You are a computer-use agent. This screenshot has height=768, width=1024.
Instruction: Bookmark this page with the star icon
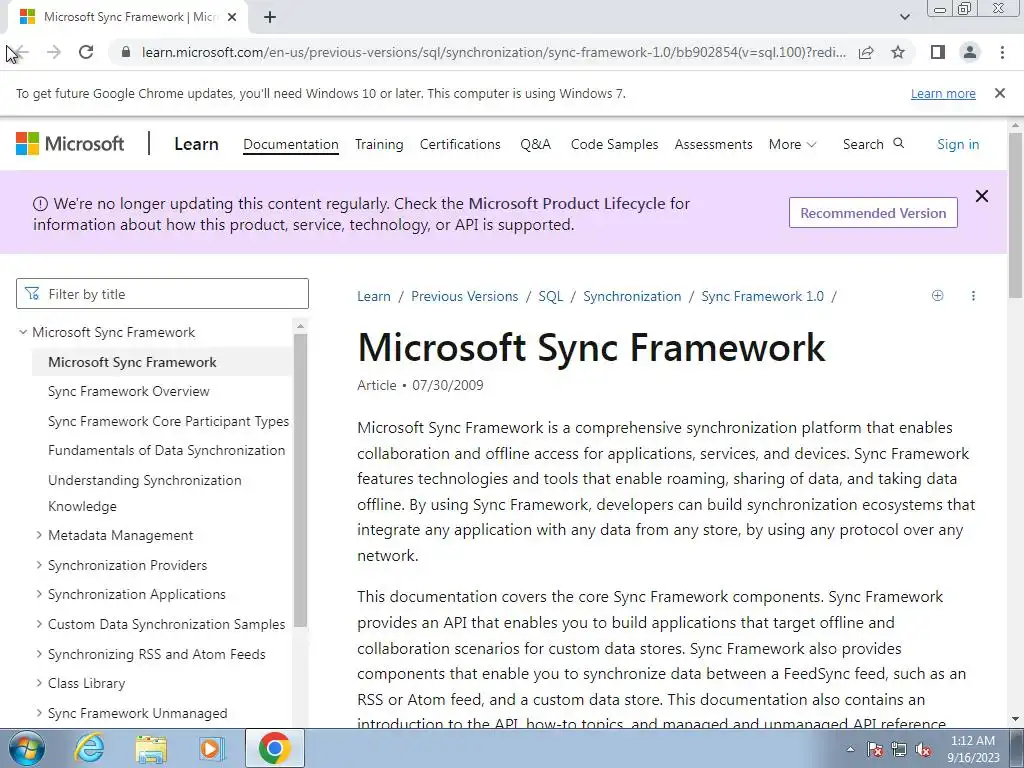[898, 52]
